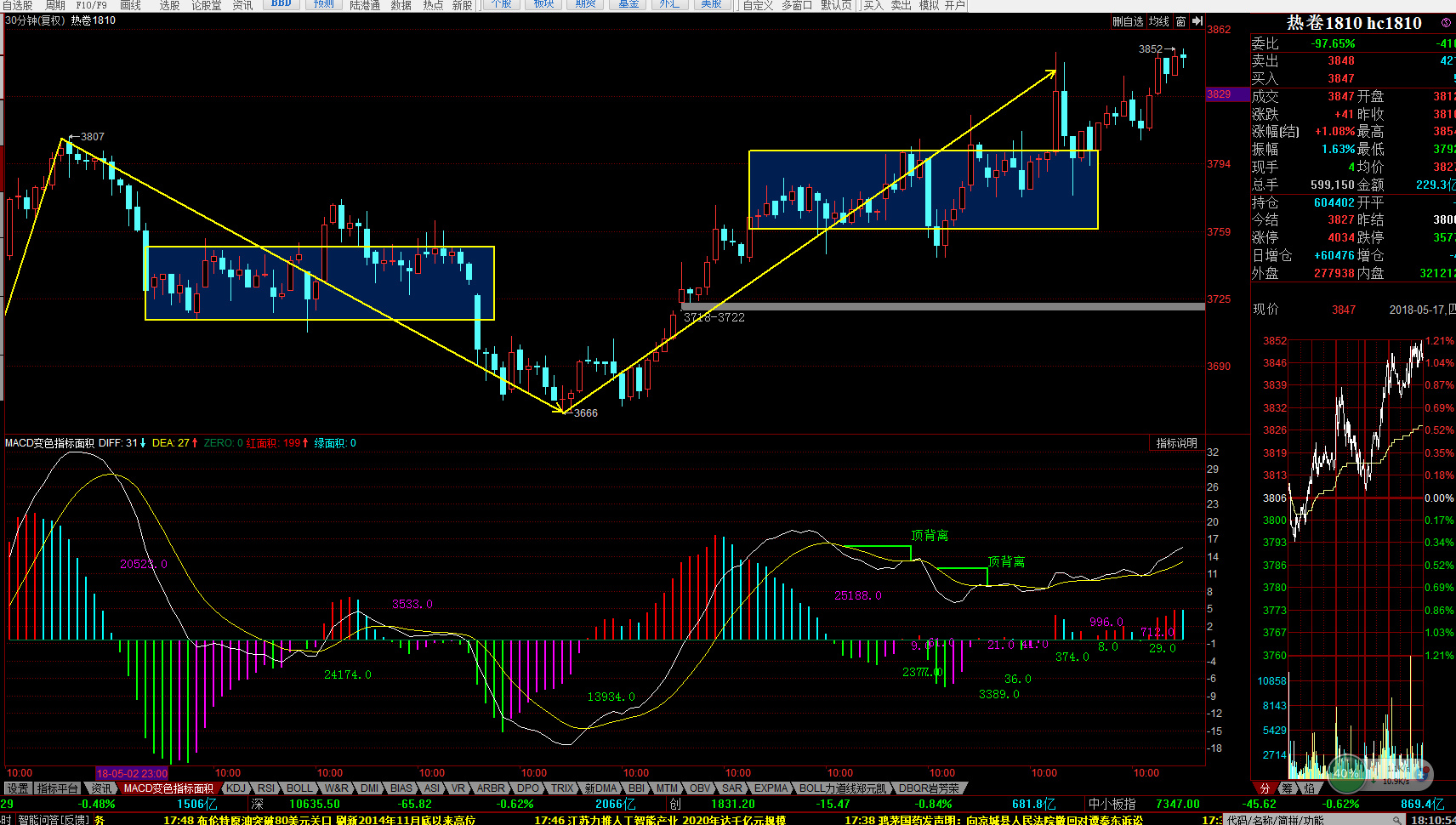Click the 筹 tab under the intraday chart

[x=1287, y=788]
